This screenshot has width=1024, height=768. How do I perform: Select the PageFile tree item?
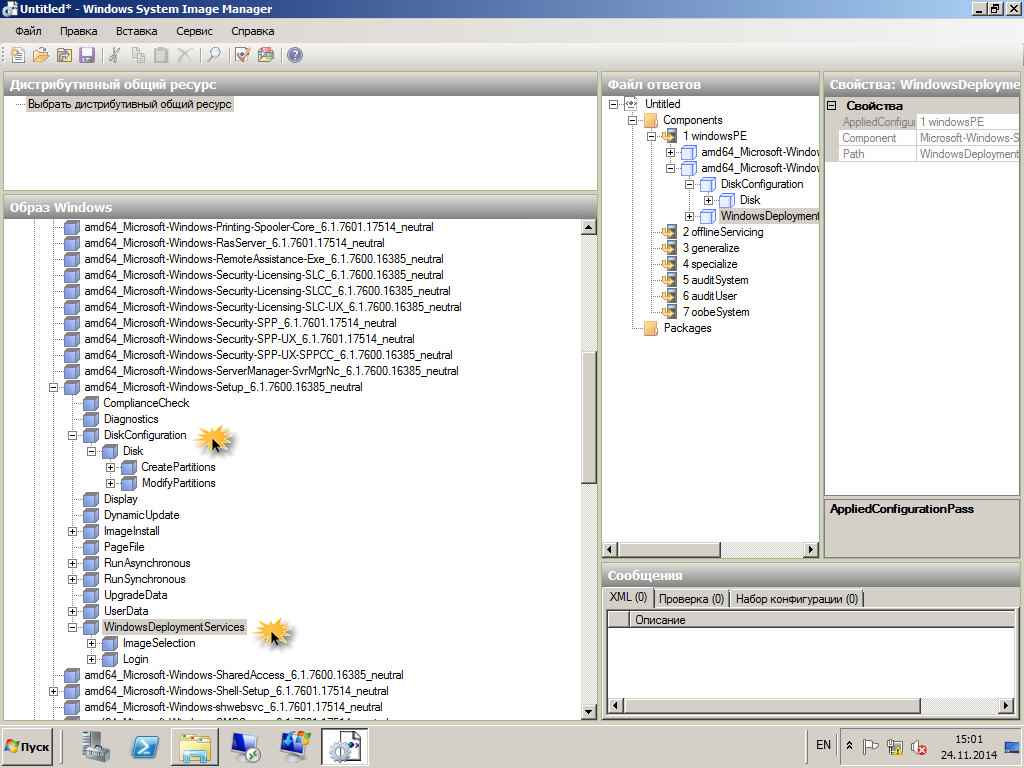[x=124, y=547]
